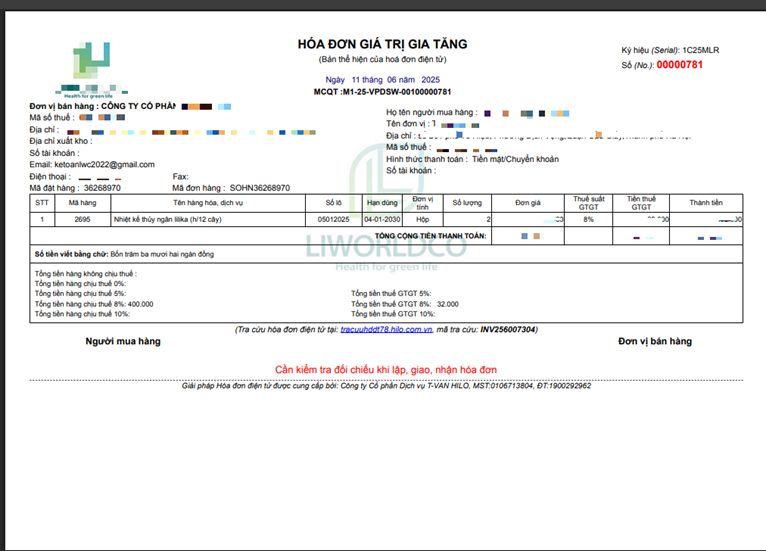Click the Tên hàng hóa, dịch vụ column header
The height and width of the screenshot is (551, 766).
(208, 203)
